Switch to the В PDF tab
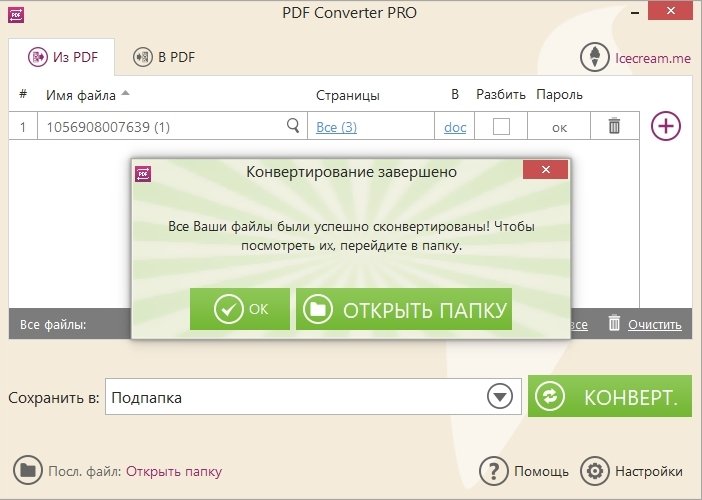 pos(164,57)
